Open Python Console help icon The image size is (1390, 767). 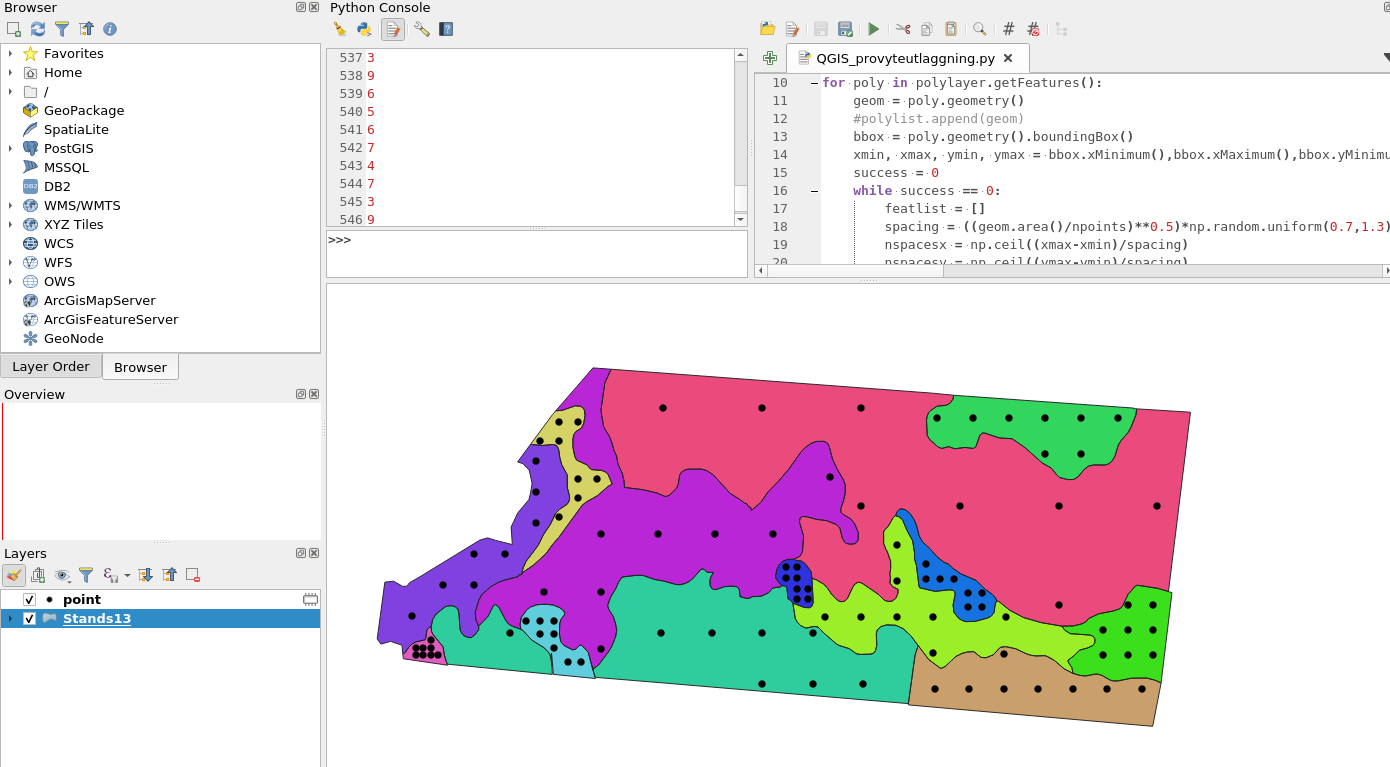pyautogui.click(x=446, y=29)
